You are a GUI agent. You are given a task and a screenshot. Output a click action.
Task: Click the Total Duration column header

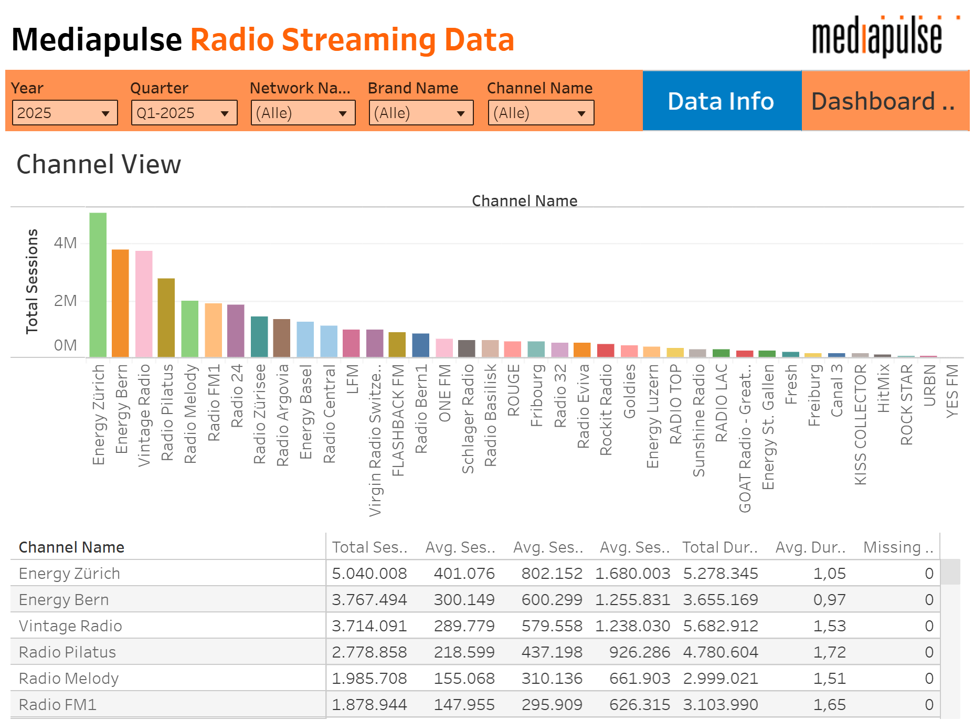[720, 547]
